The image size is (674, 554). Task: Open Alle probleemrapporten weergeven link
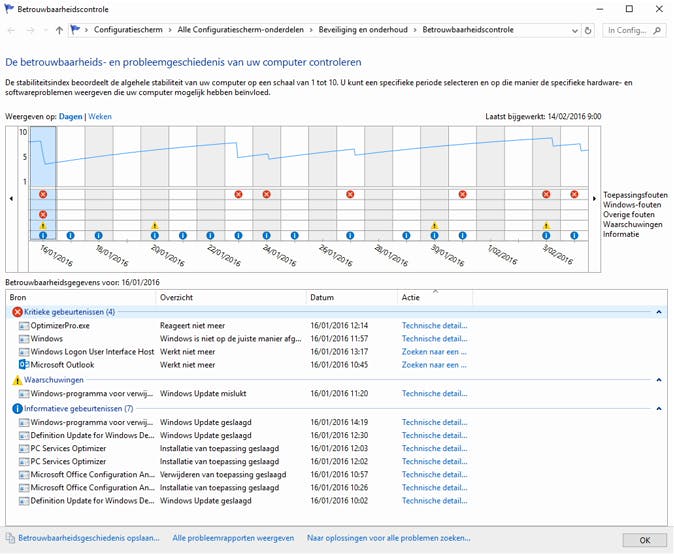click(233, 538)
